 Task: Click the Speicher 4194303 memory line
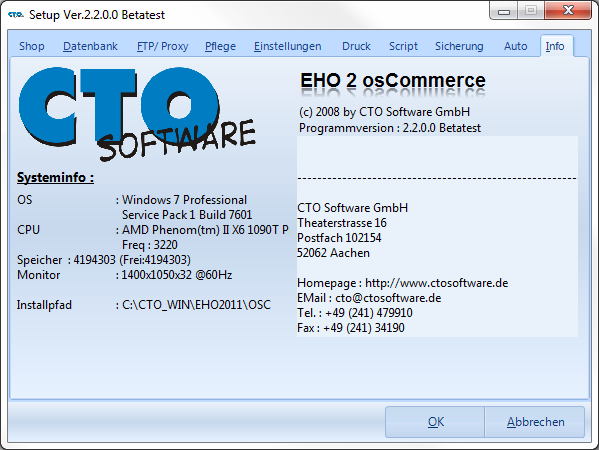(104, 260)
